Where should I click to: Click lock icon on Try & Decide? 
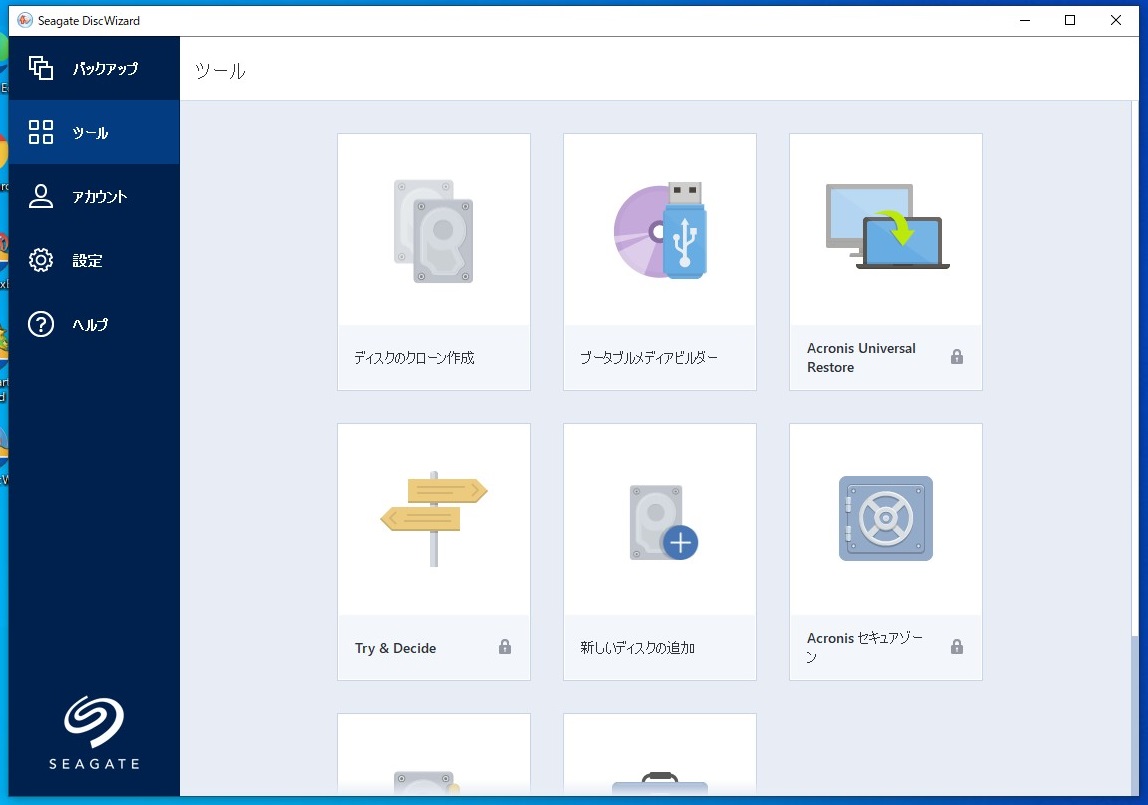pyautogui.click(x=505, y=647)
